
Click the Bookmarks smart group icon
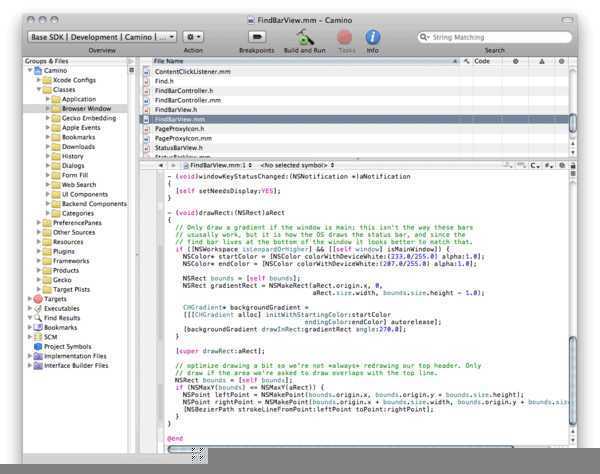coord(38,327)
